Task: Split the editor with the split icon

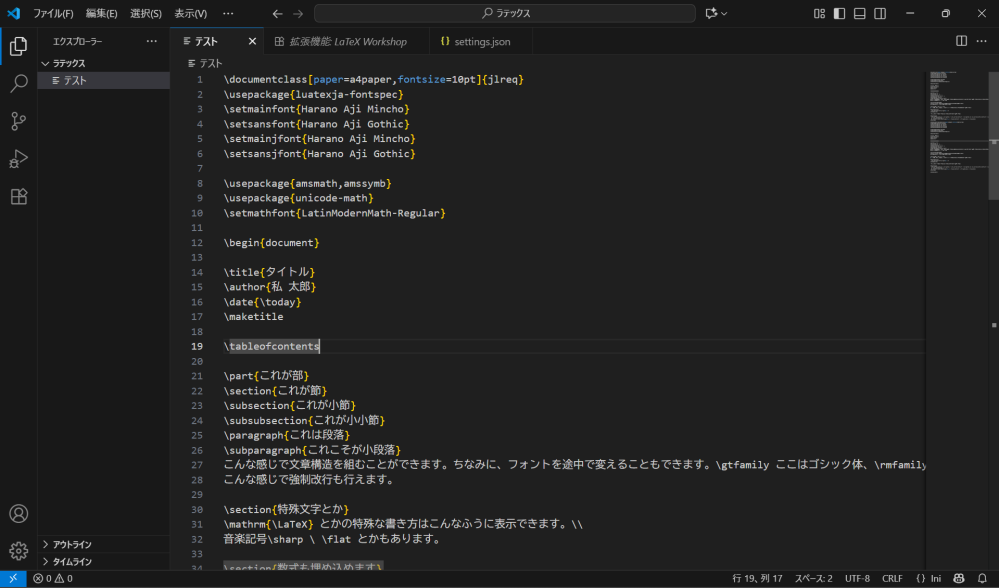Action: pyautogui.click(x=961, y=40)
